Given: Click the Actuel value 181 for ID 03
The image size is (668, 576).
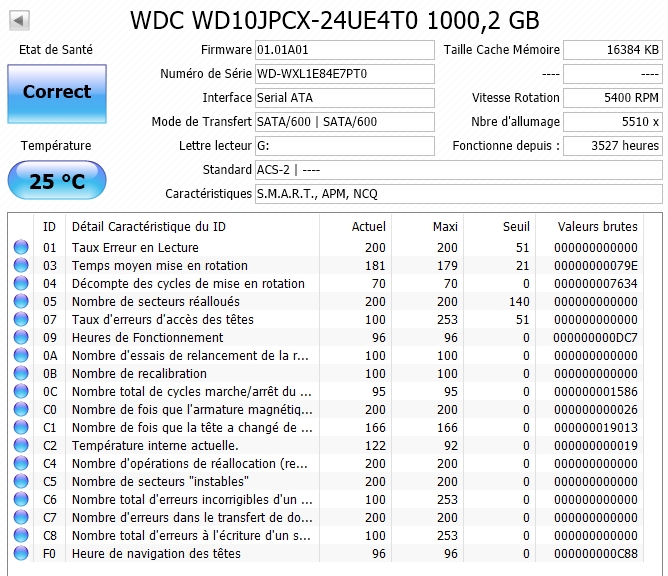Looking at the screenshot, I should tap(375, 265).
